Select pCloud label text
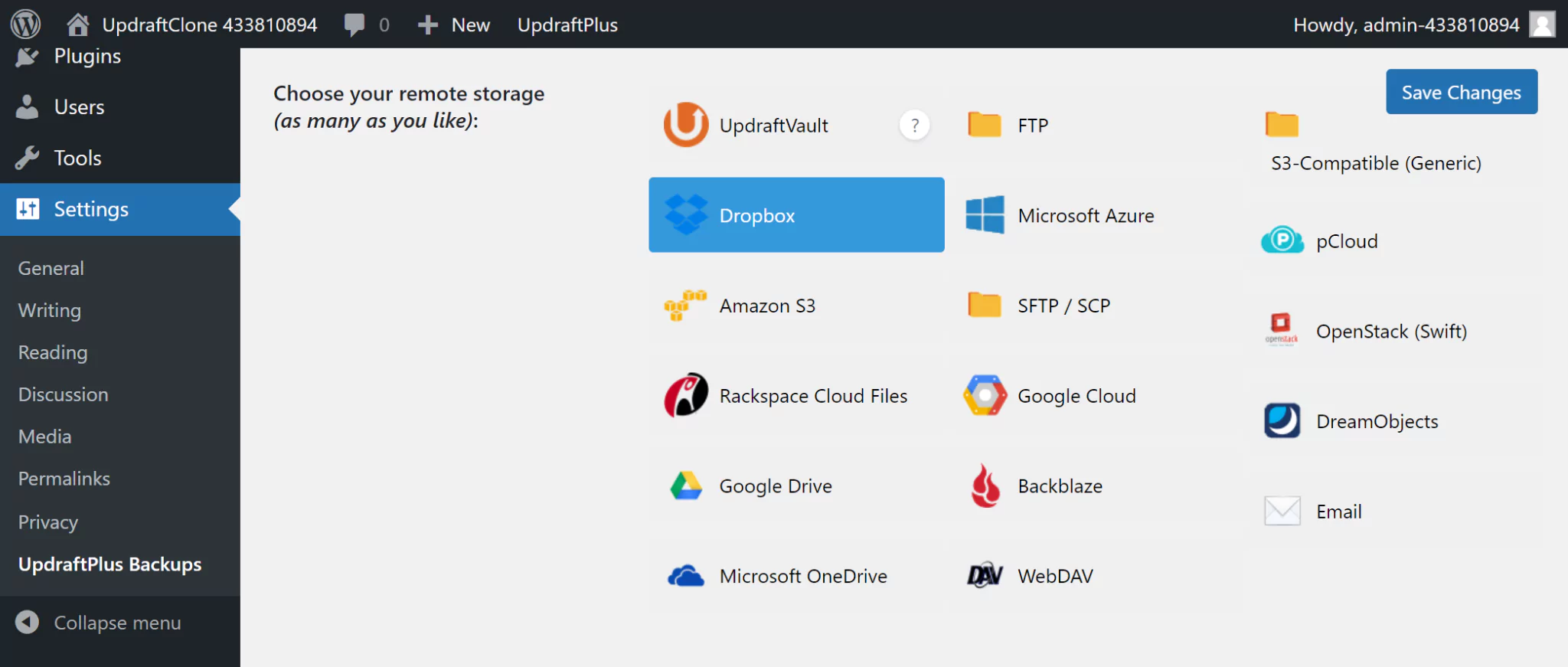The height and width of the screenshot is (667, 1568). click(x=1347, y=241)
